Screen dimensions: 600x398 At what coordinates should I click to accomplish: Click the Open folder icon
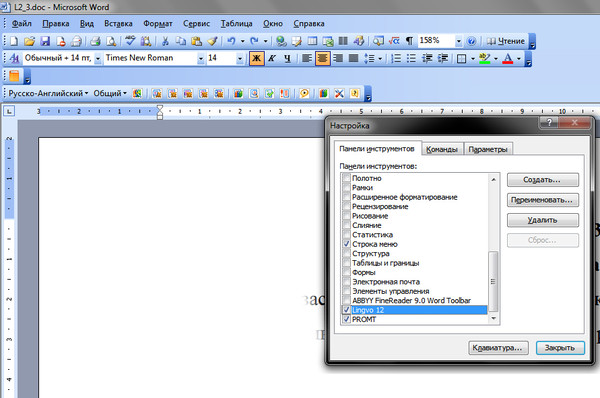pos(29,41)
